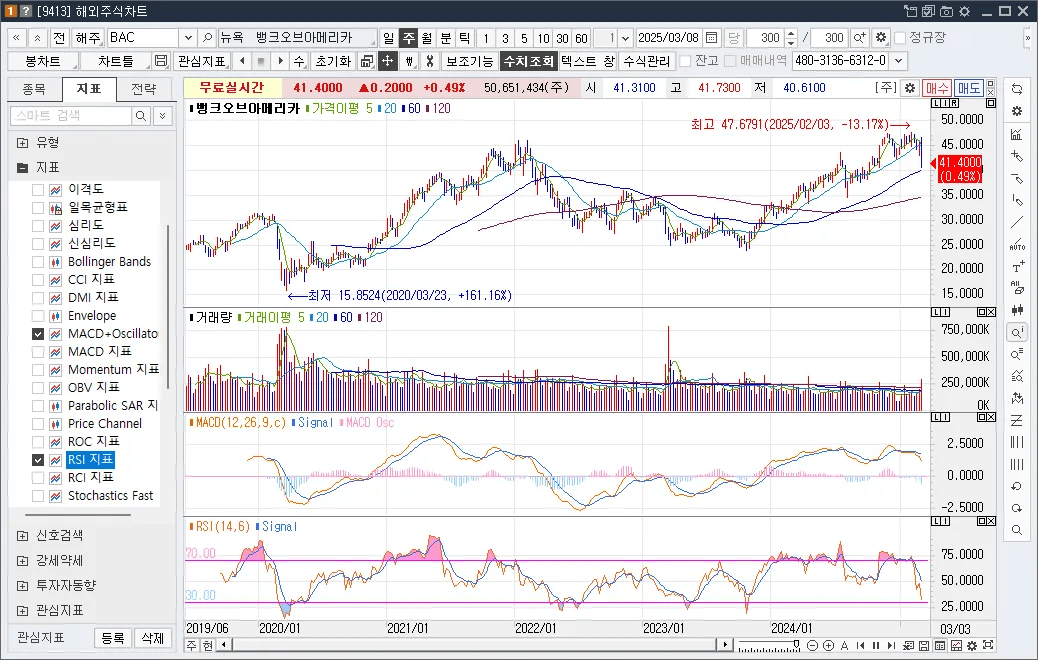Click the horizontal chart scrollbar track
Image resolution: width=1038 pixels, height=660 pixels.
[473, 645]
